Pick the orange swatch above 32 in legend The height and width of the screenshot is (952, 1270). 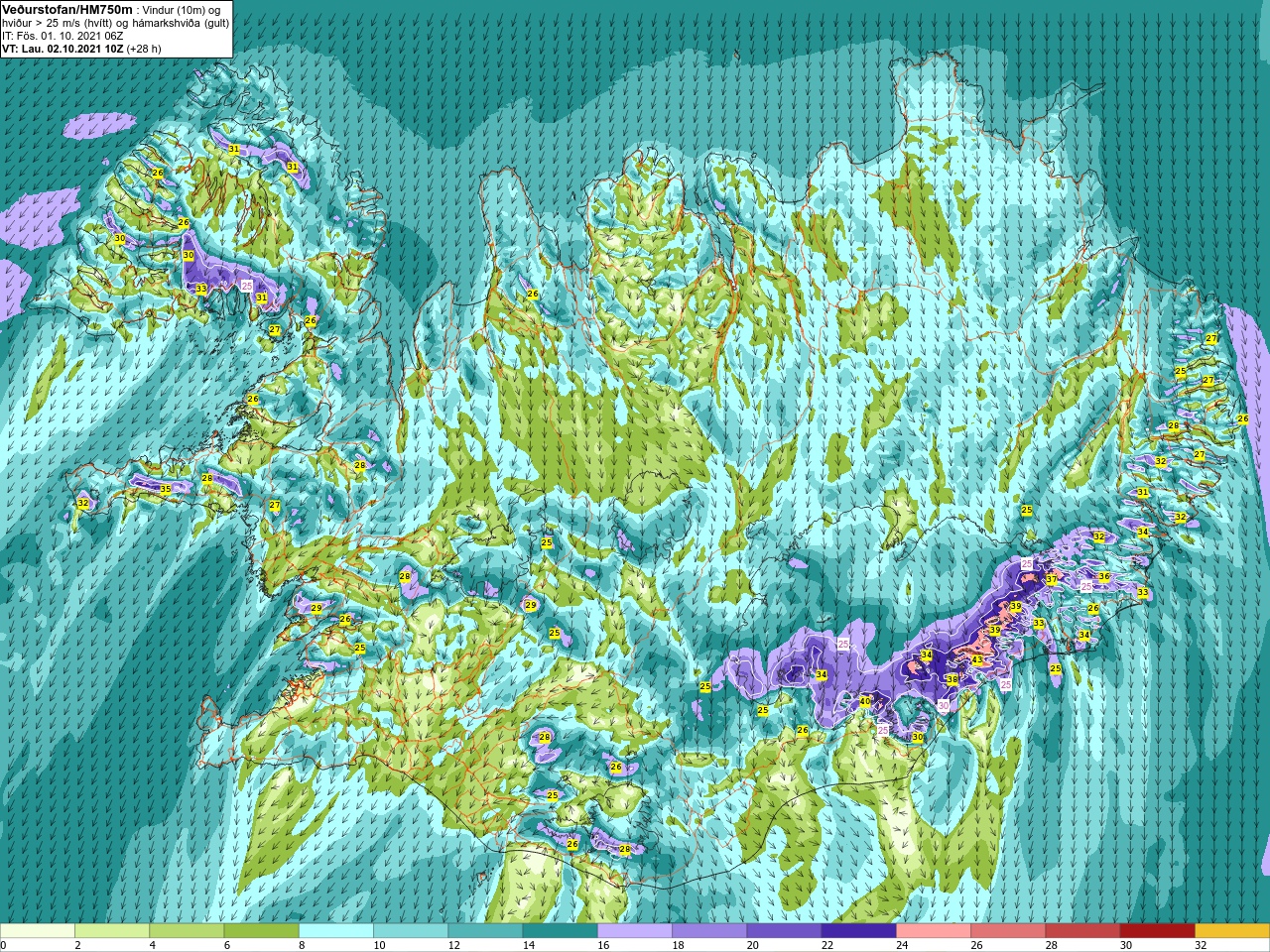pos(1232,931)
